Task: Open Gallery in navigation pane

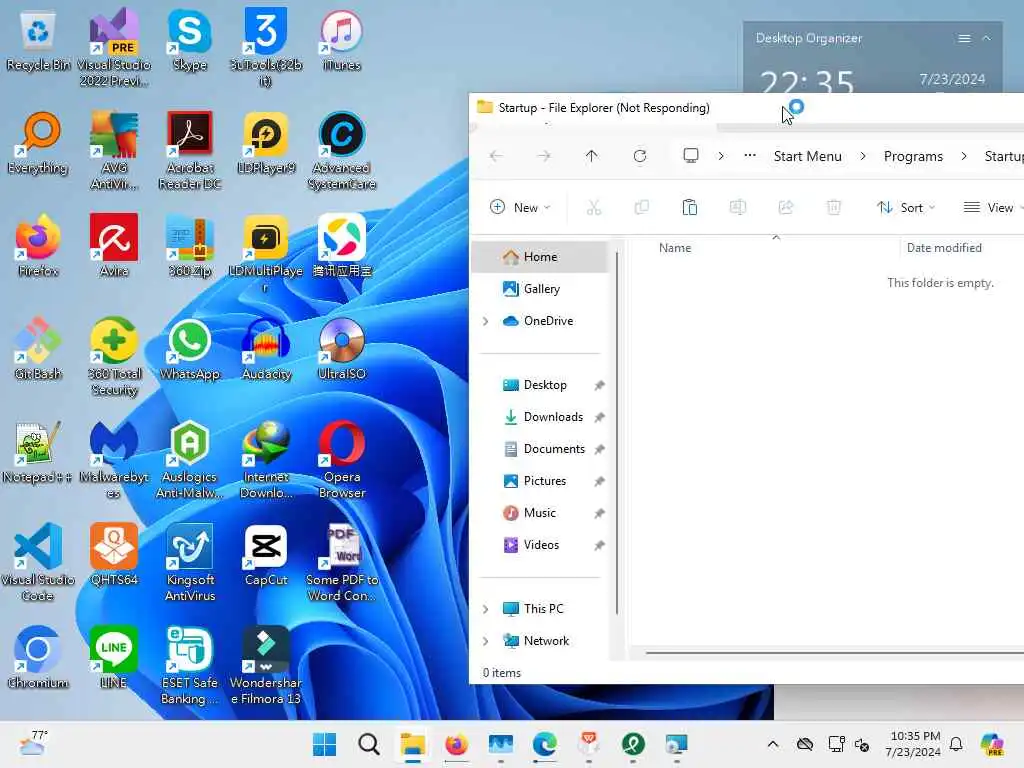Action: coord(539,289)
